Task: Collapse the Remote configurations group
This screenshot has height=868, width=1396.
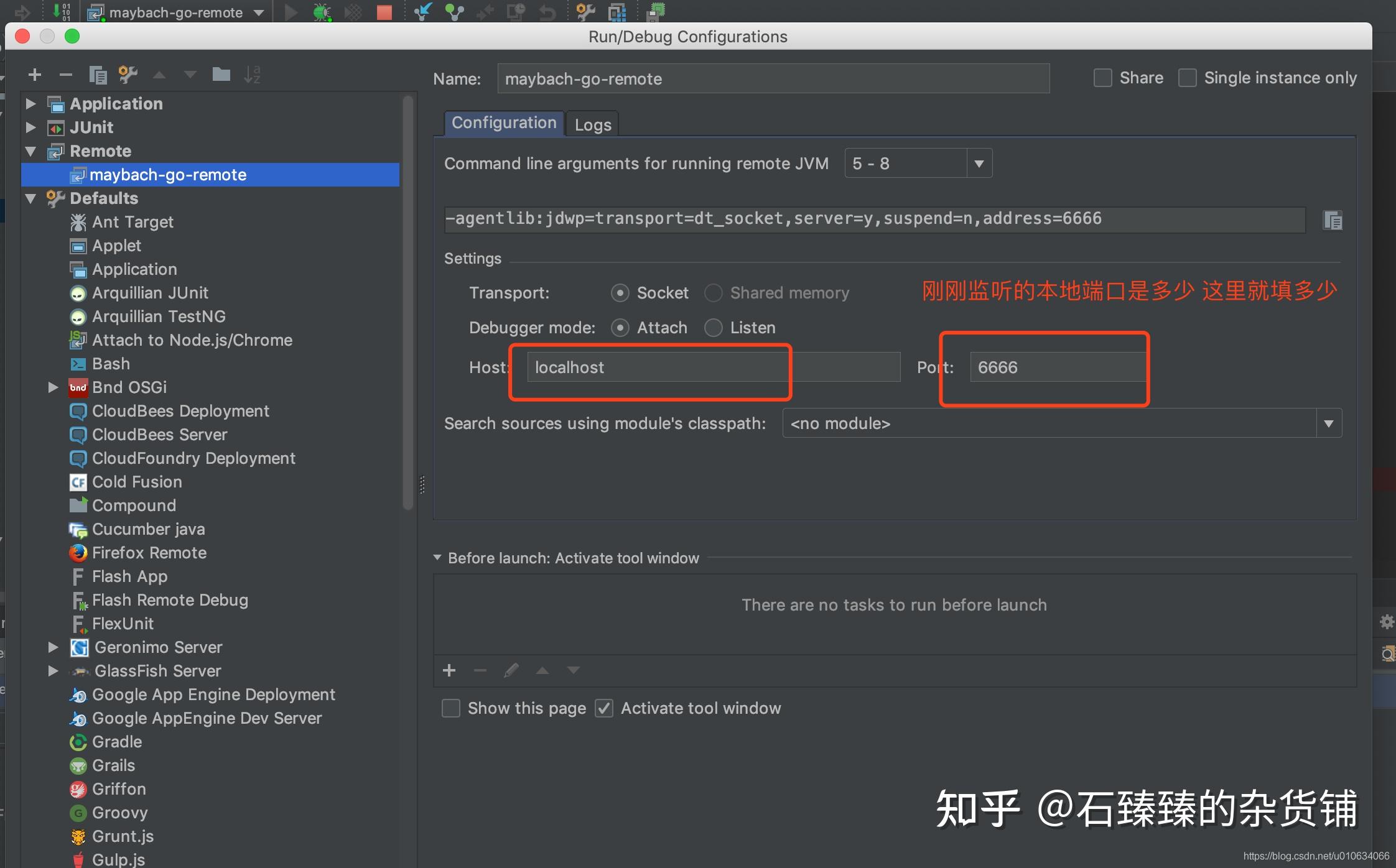Action: click(31, 150)
